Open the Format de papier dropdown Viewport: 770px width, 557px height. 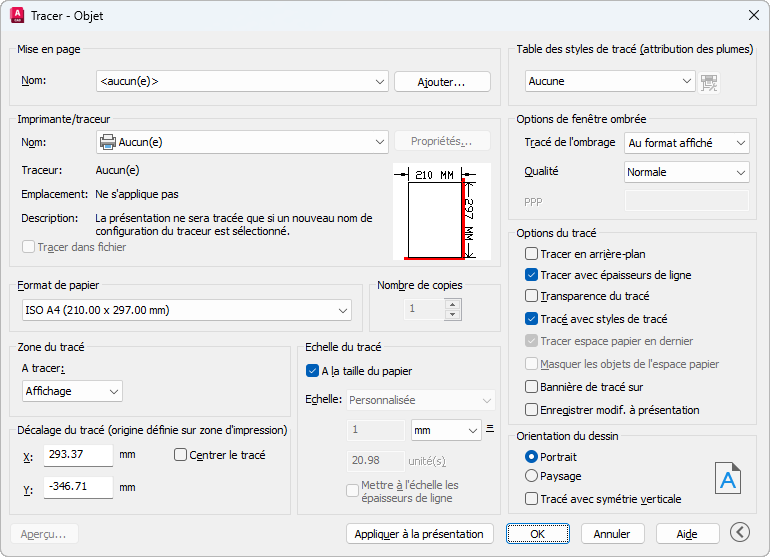185,311
